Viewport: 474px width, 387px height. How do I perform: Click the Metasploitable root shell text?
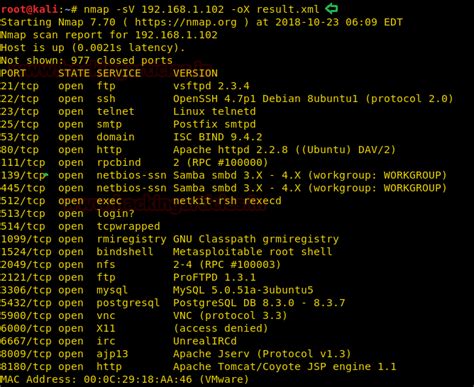click(x=252, y=252)
